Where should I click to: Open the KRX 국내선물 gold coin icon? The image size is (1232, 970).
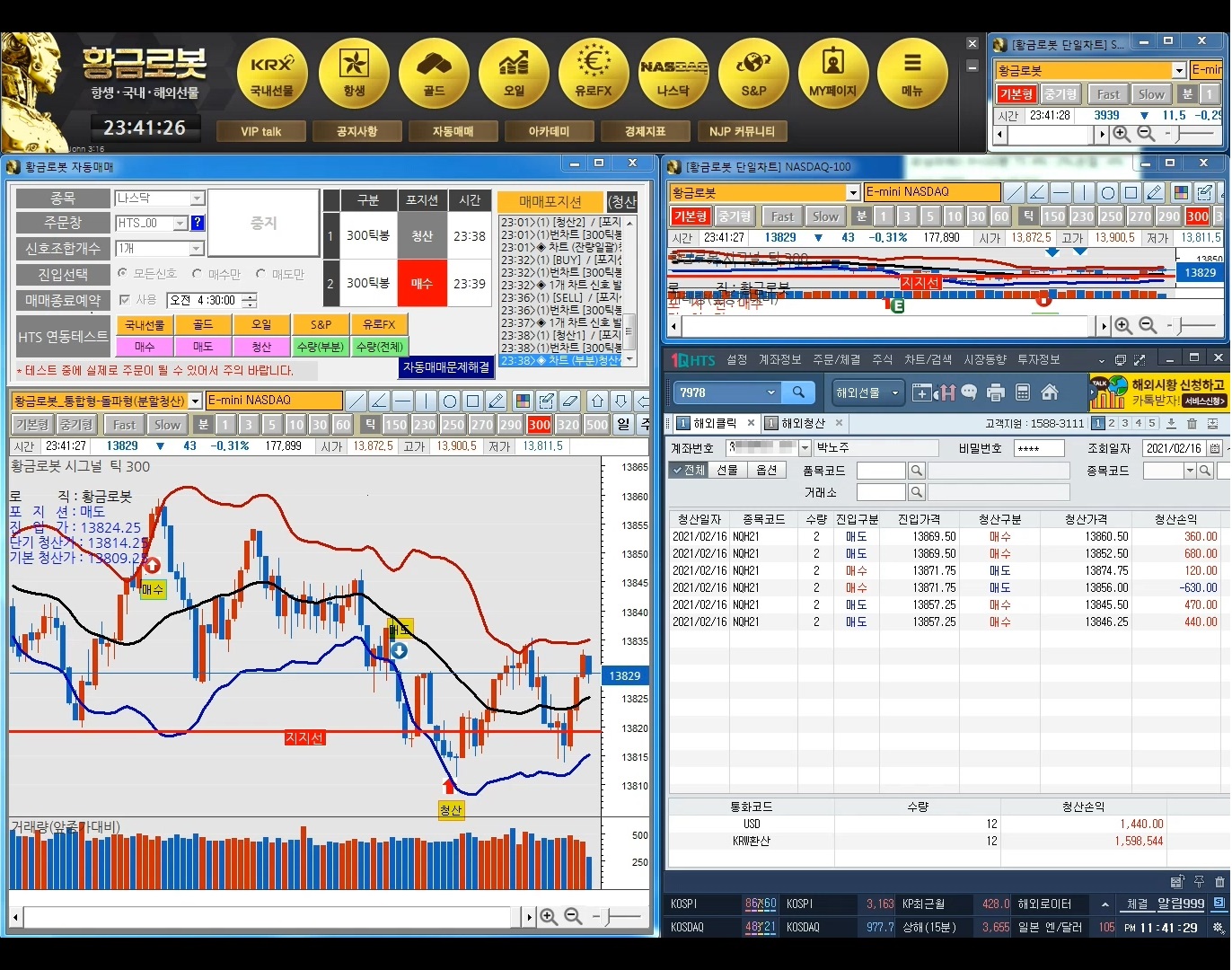272,74
